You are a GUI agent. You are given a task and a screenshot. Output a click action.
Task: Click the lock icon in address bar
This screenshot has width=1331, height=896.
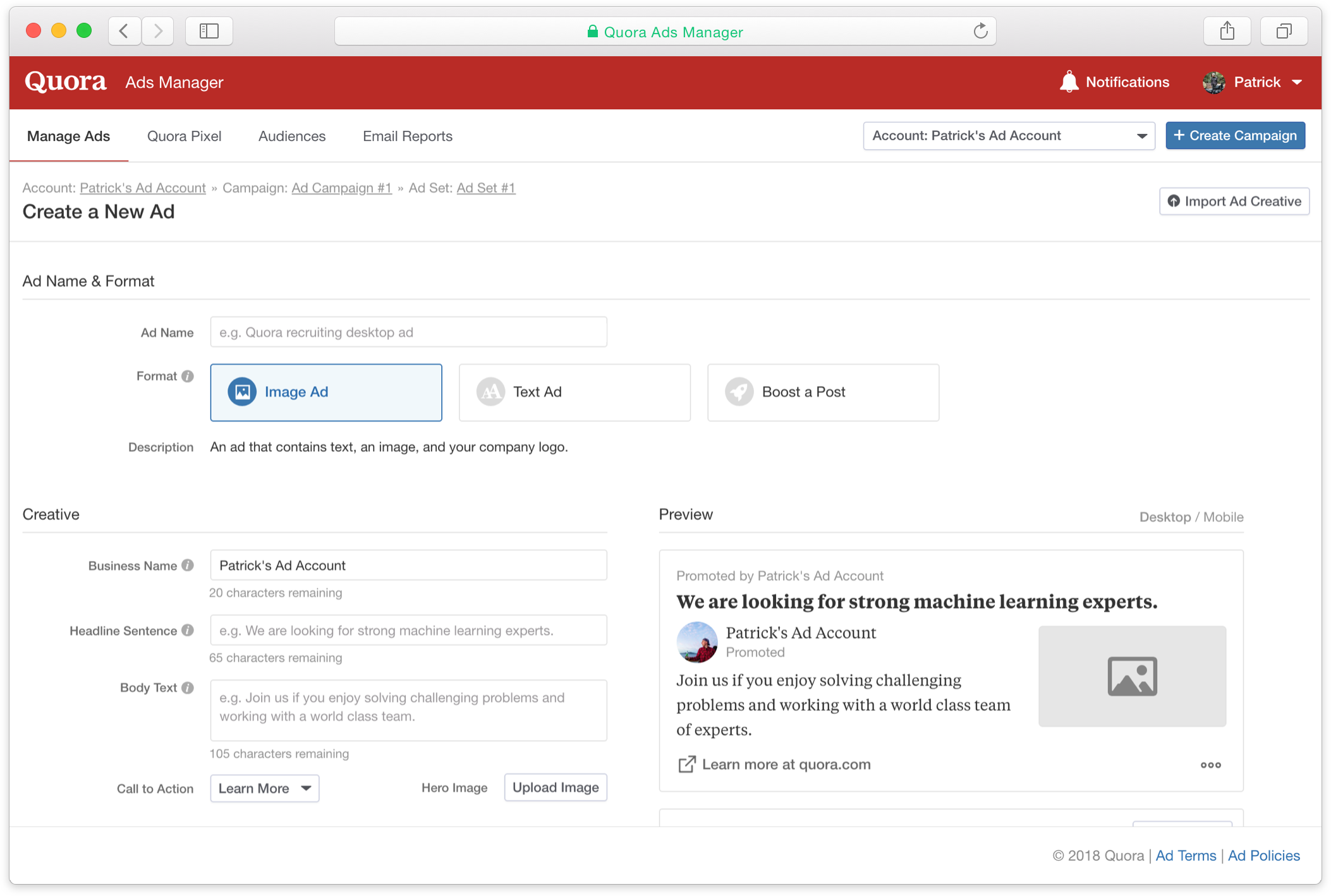[592, 32]
